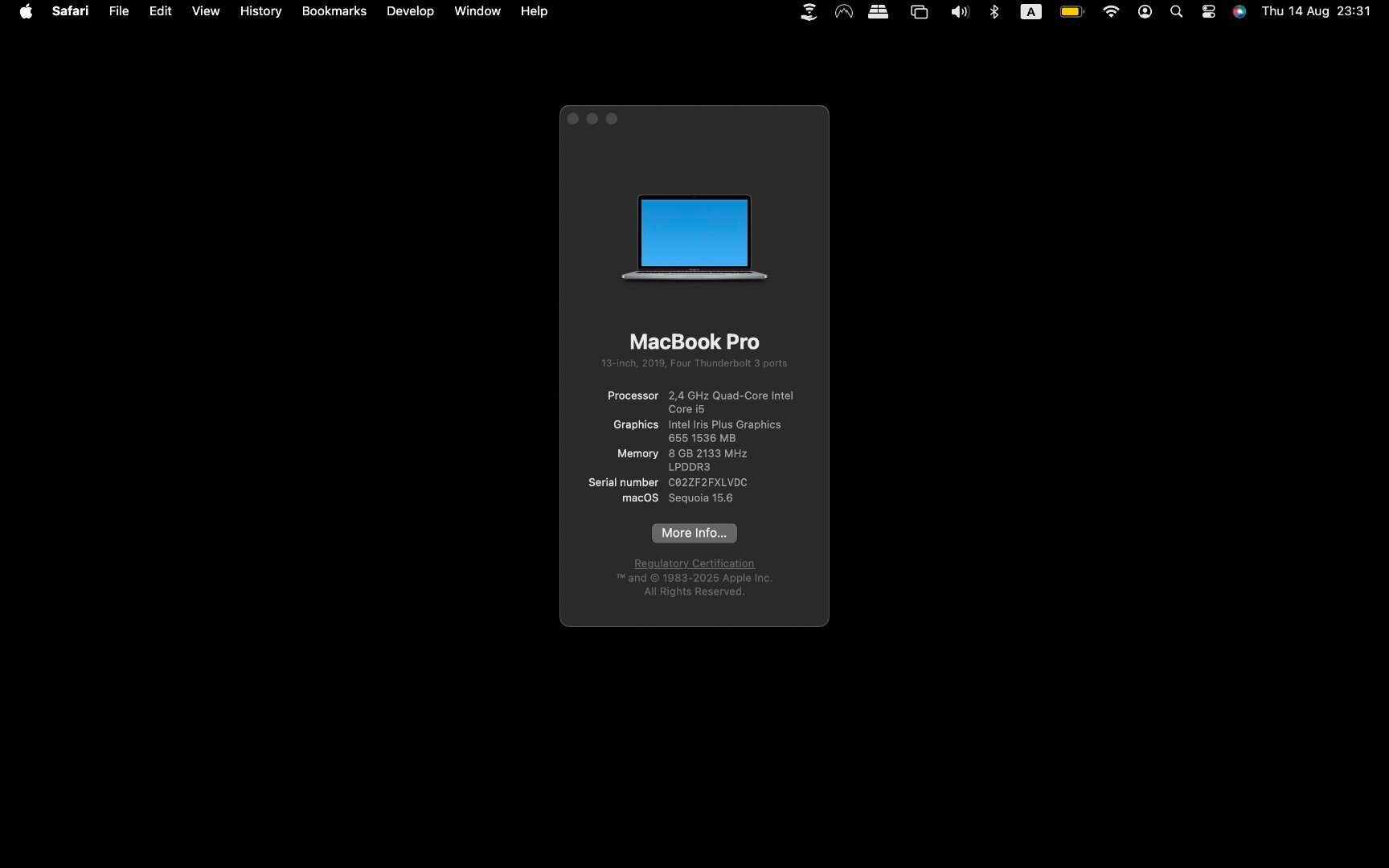Click the 'All Rights Reserved.' text
Screen dimensions: 1389x868
(x=694, y=592)
